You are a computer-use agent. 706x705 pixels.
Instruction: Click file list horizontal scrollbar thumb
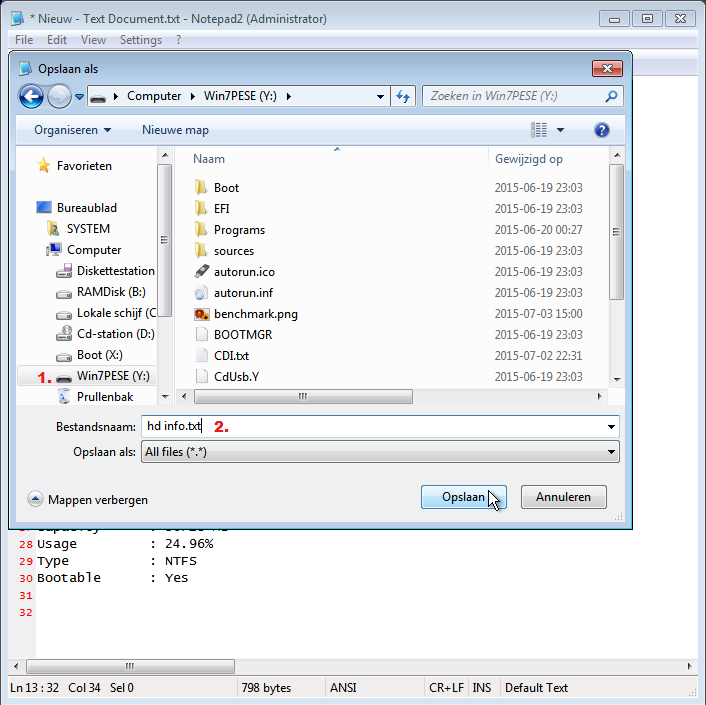303,397
